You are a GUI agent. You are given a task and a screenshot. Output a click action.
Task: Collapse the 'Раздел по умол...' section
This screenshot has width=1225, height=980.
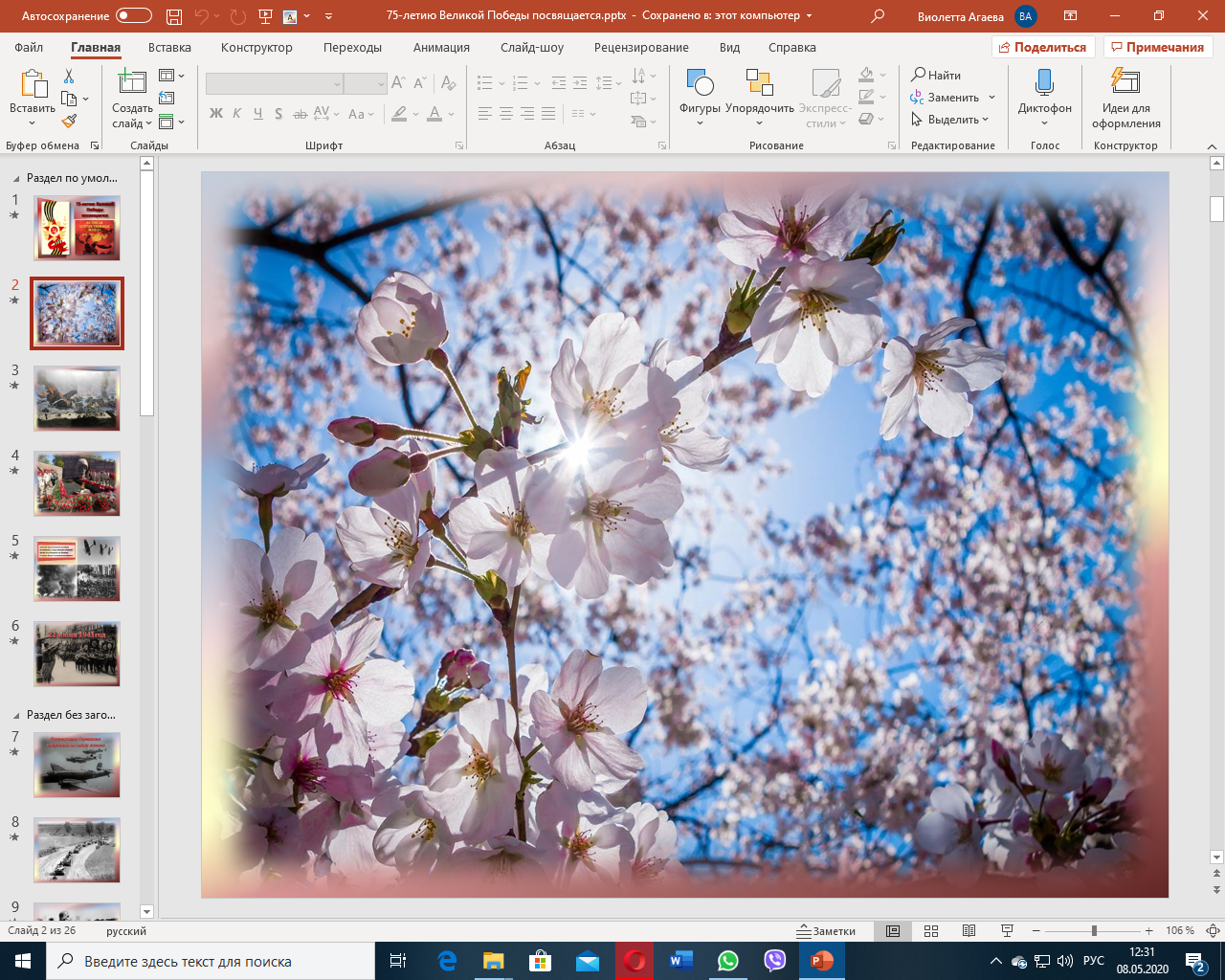16,178
